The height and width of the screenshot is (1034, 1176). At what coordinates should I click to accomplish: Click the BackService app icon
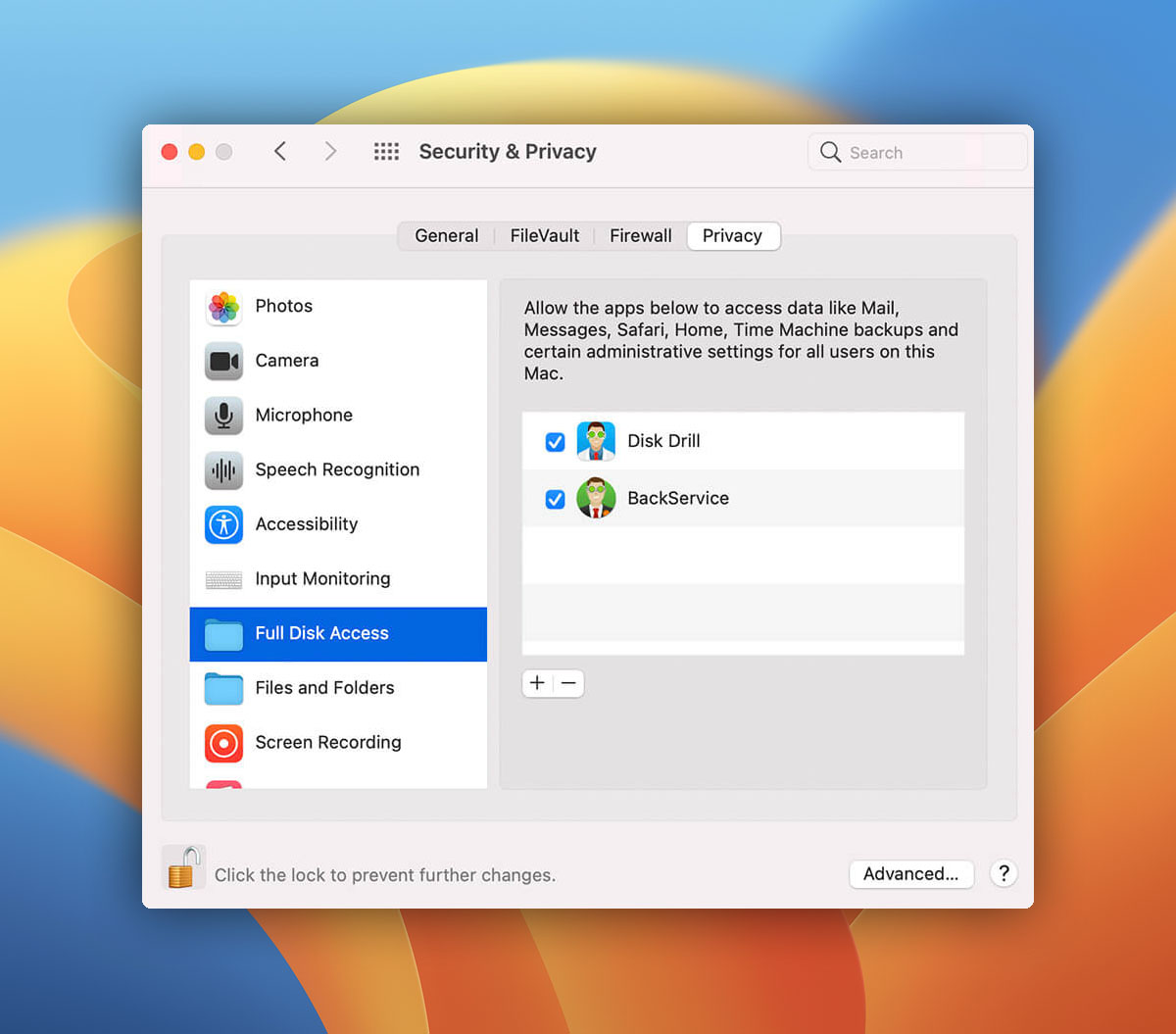pyautogui.click(x=596, y=498)
